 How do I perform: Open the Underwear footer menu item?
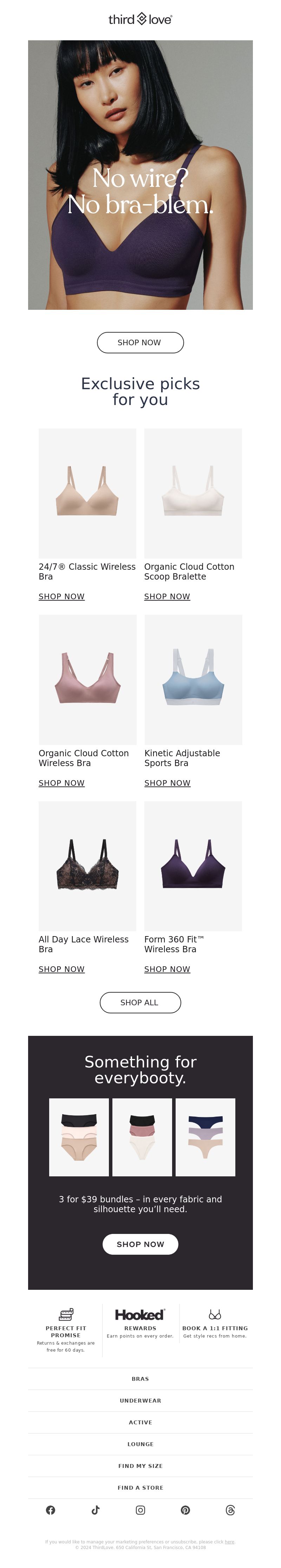tap(140, 1400)
